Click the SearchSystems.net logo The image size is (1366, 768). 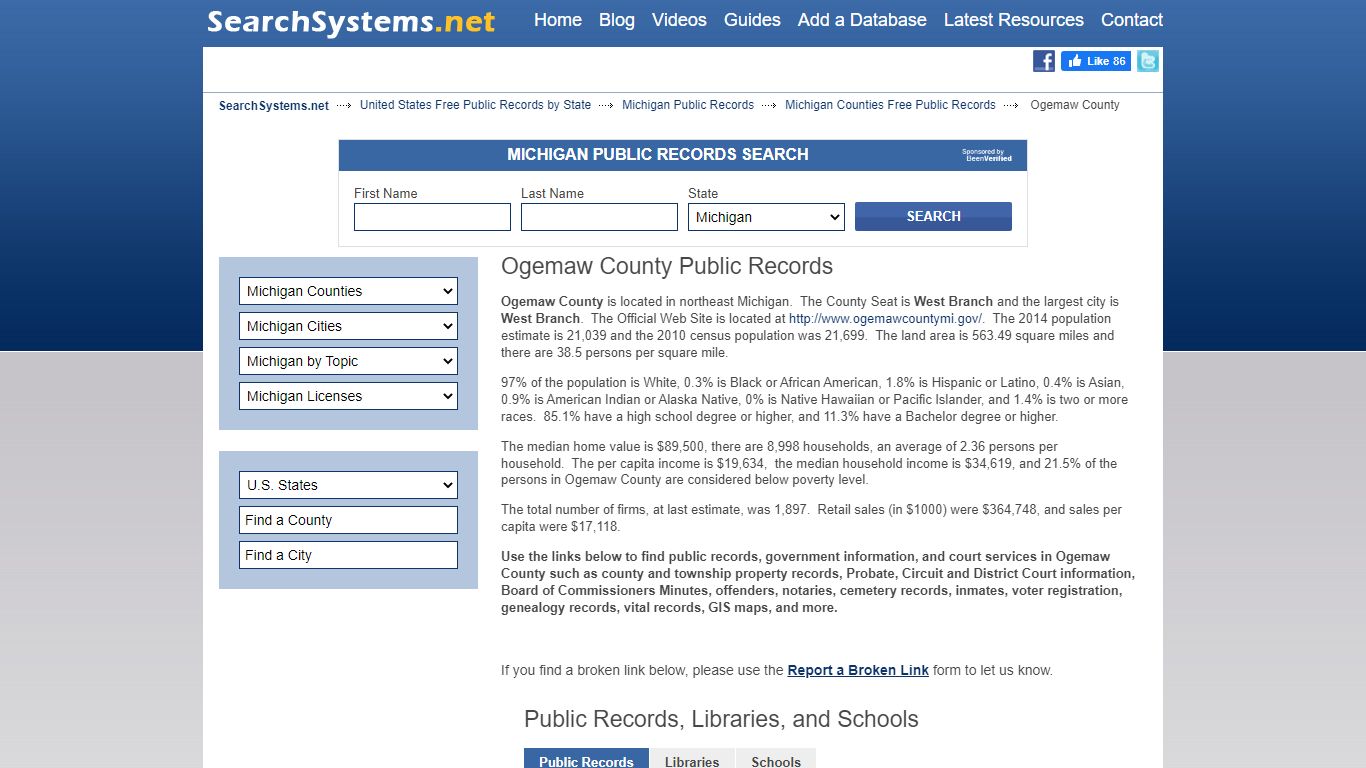click(x=351, y=21)
